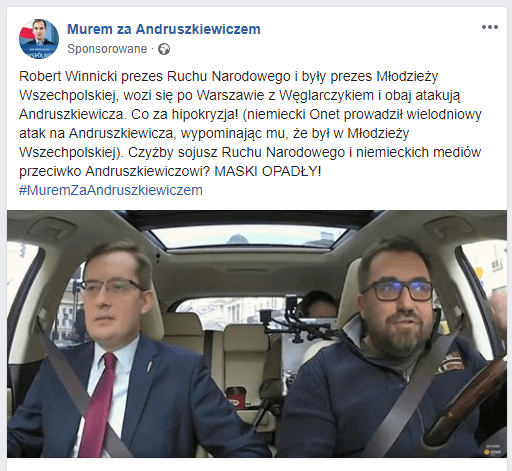
Task: Click the name Robert Winnicki in post text
Action: 68,76
